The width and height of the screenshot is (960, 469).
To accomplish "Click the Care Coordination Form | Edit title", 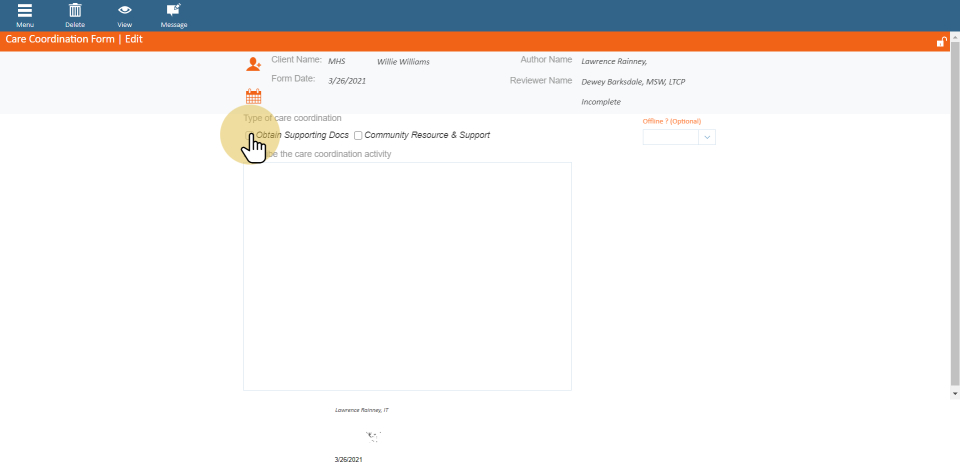I will pyautogui.click(x=60, y=39).
